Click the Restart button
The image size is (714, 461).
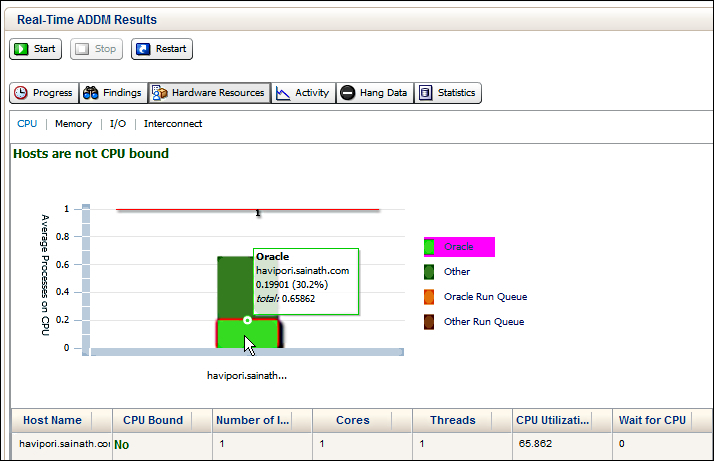[162, 49]
